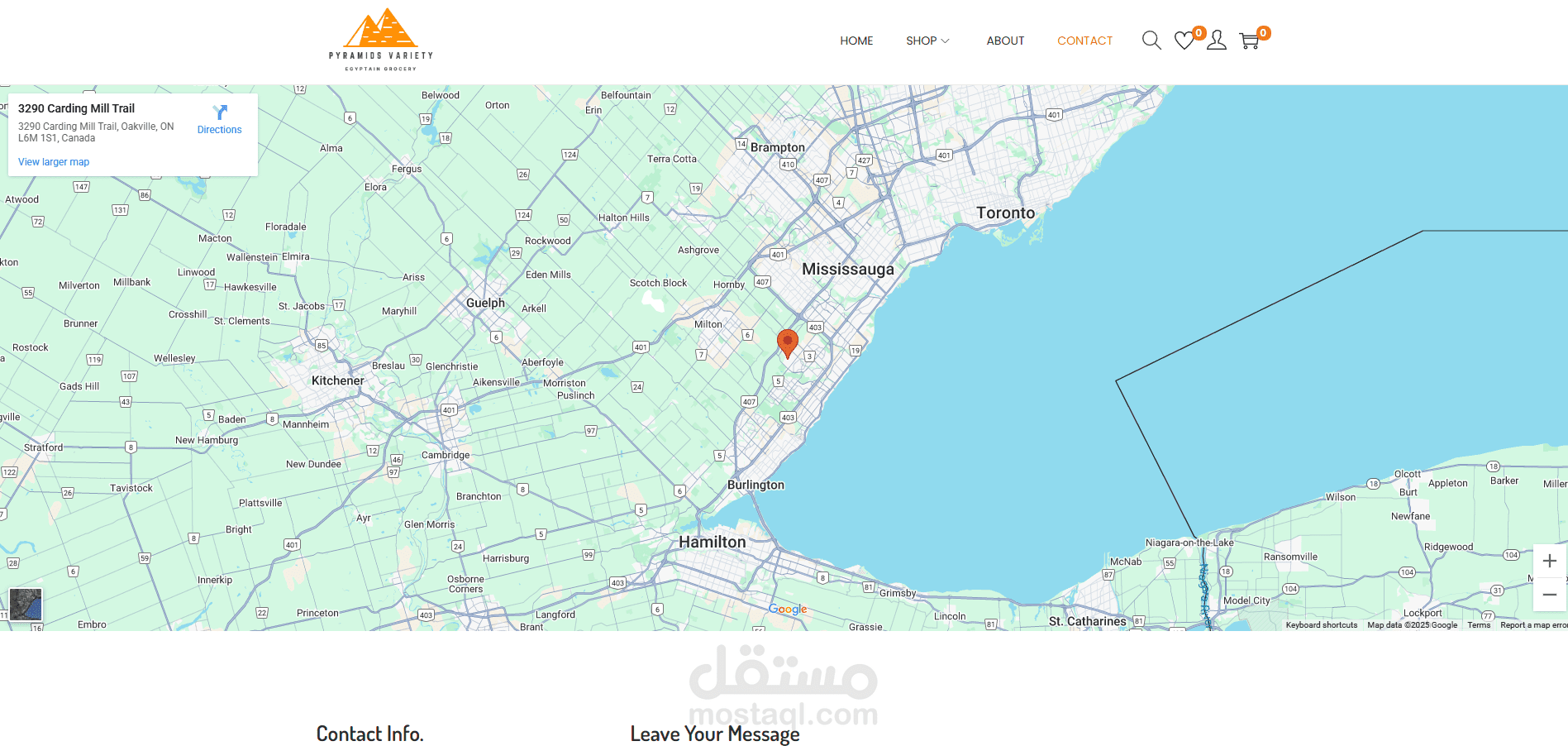Image resolution: width=1568 pixels, height=746 pixels.
Task: Click the Mississauga label on the map
Action: (848, 269)
